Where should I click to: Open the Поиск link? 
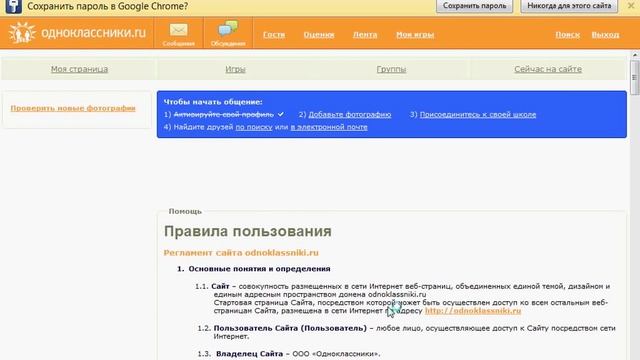point(567,35)
